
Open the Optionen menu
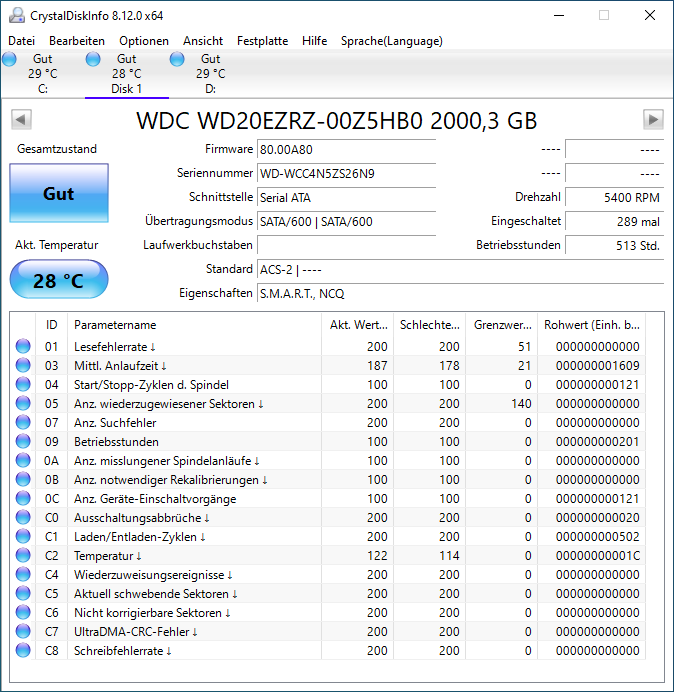[144, 41]
